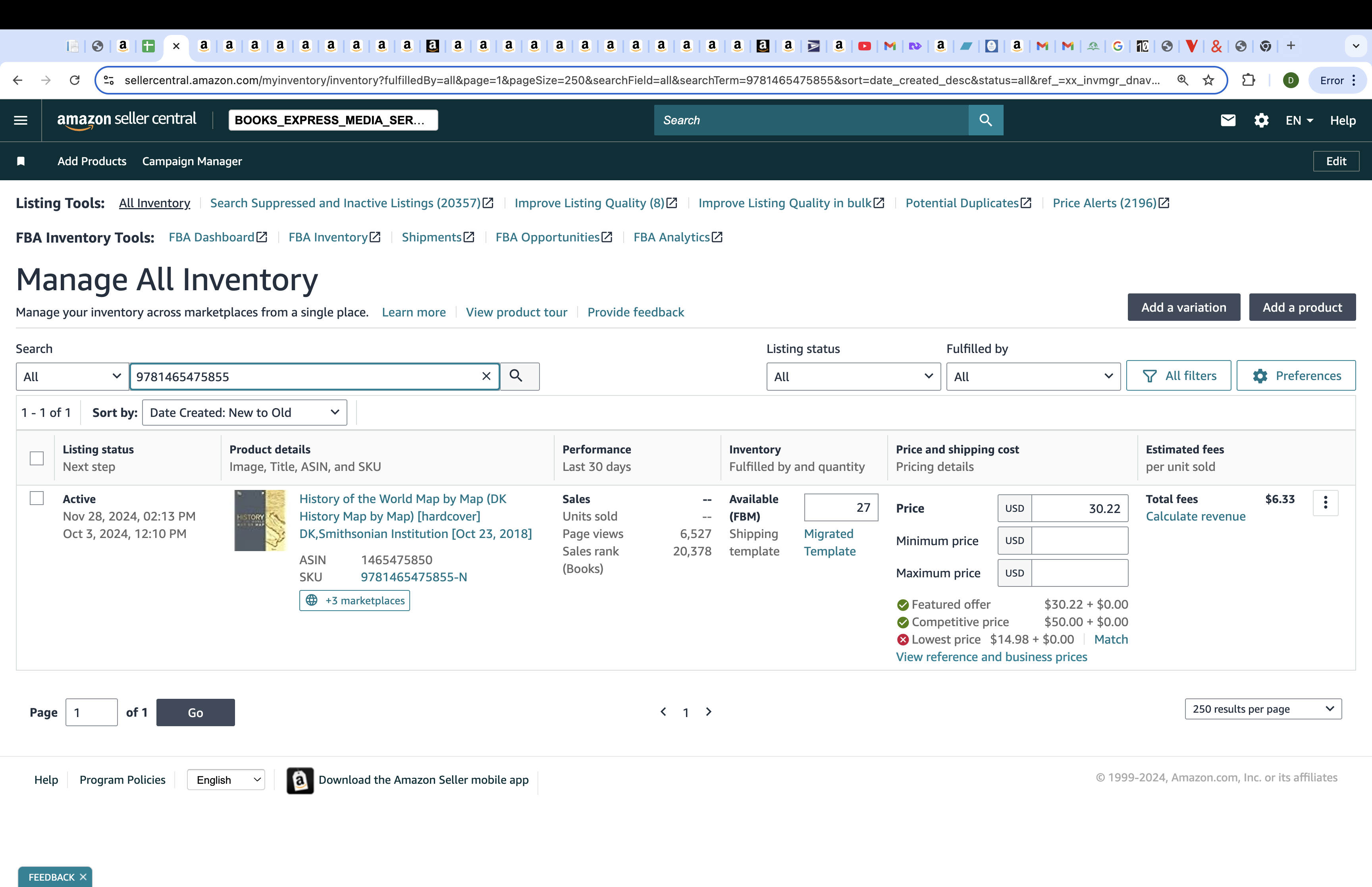Click the site information icon in address bar
Viewport: 1372px width, 887px height.
coord(109,80)
